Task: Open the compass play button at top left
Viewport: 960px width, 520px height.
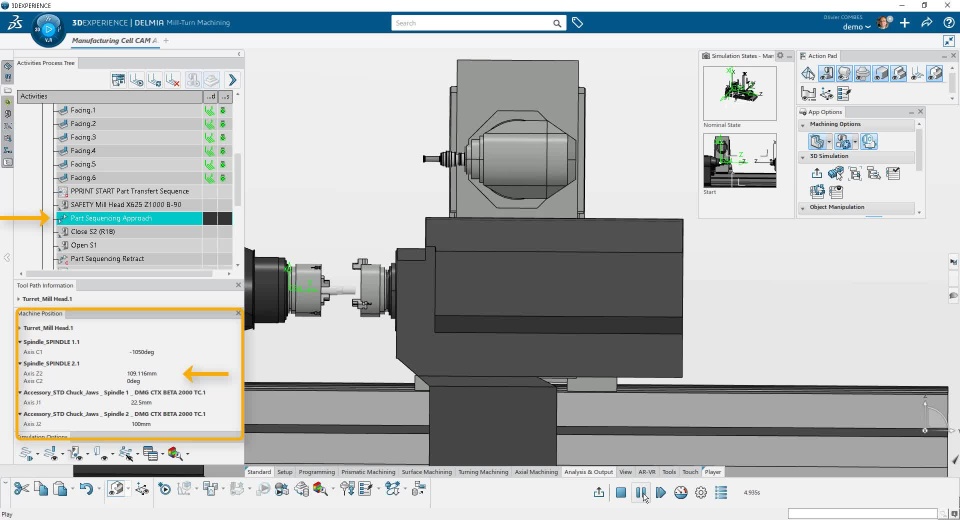Action: tap(48, 29)
